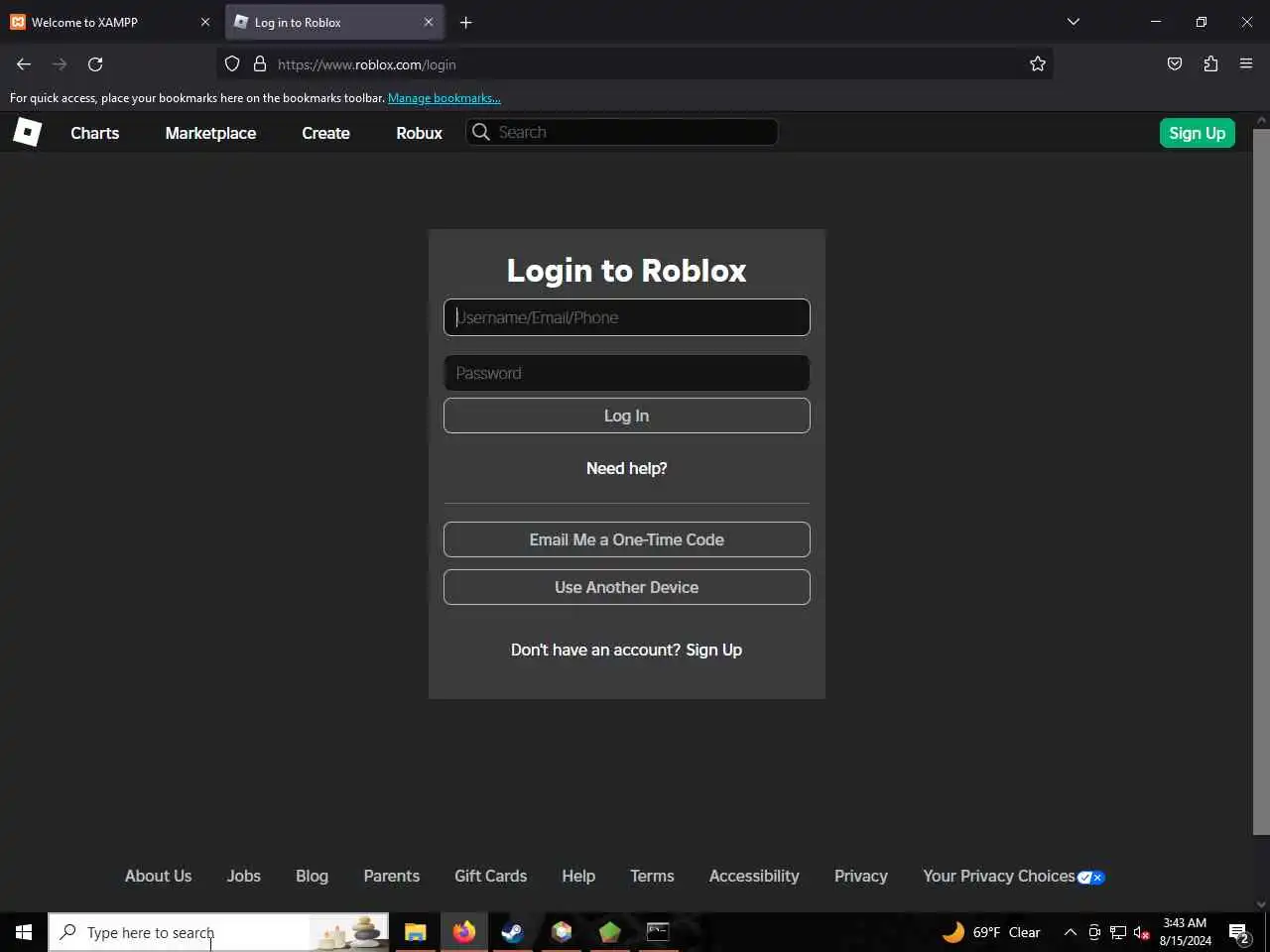Click the Roblox logo icon
The height and width of the screenshot is (952, 1270).
click(28, 132)
